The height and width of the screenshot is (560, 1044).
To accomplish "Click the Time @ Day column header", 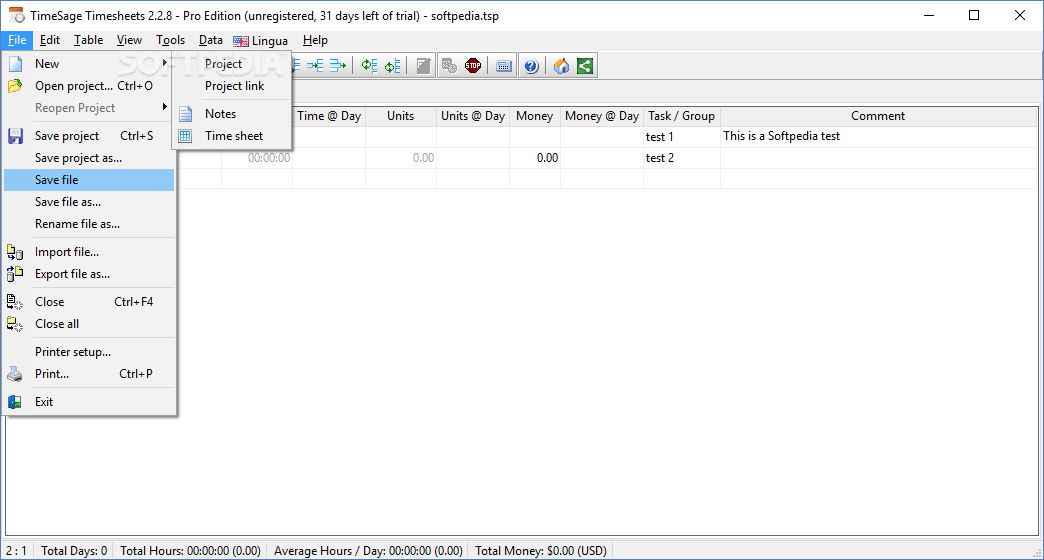I will click(x=329, y=116).
